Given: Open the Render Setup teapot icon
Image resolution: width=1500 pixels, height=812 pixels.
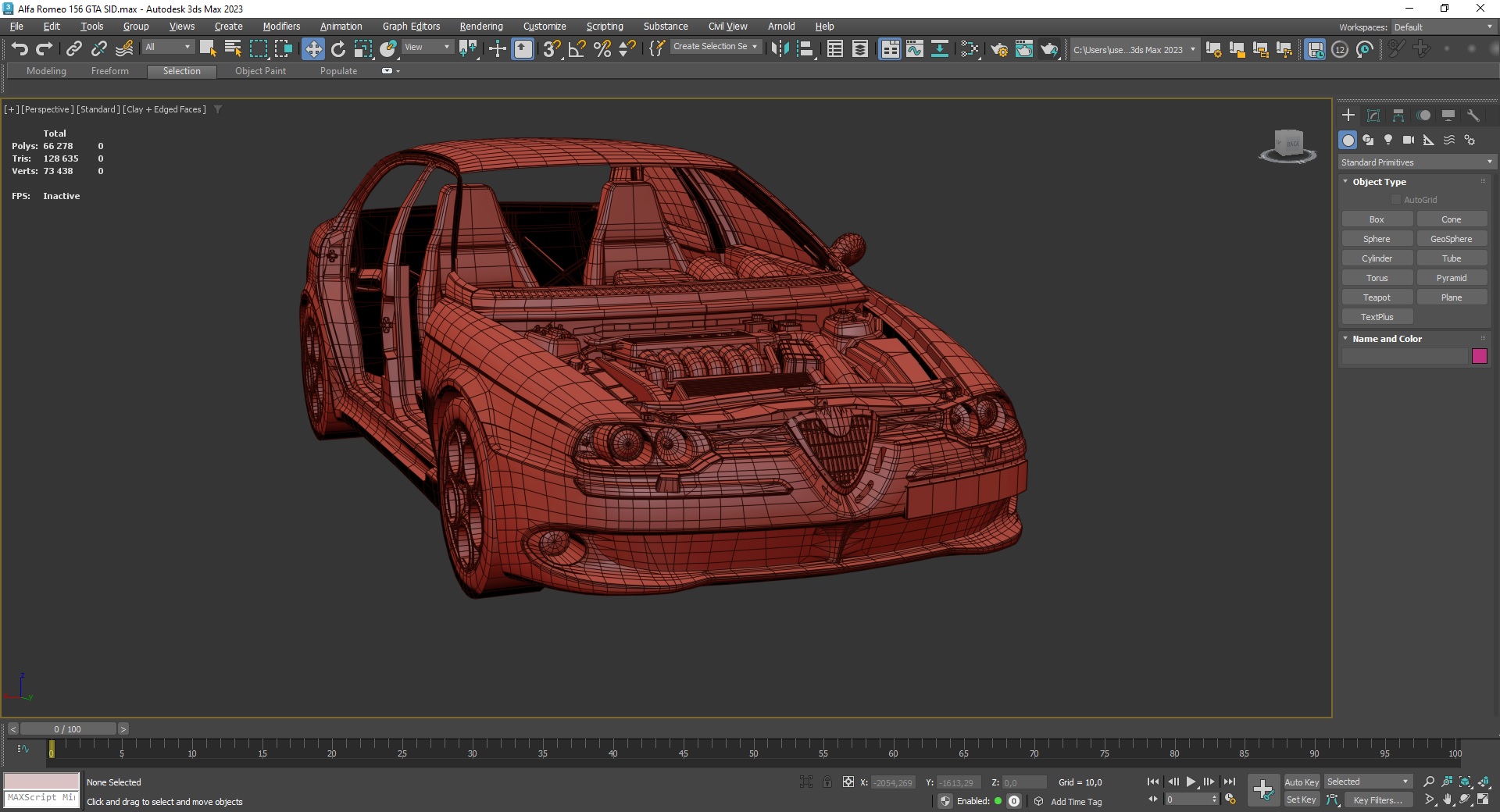Looking at the screenshot, I should pyautogui.click(x=999, y=50).
